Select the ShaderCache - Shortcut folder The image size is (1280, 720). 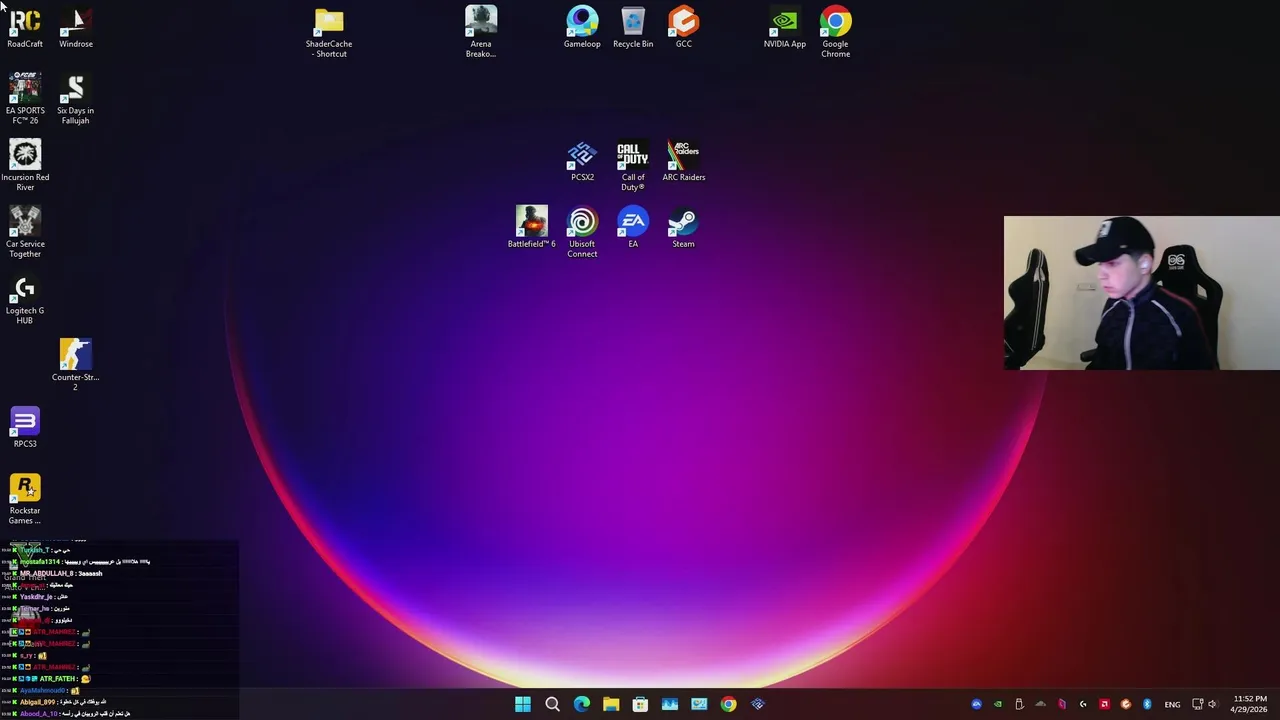(x=329, y=33)
